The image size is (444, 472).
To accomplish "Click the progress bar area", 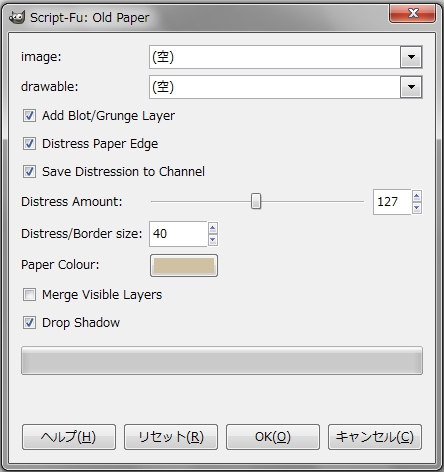I will 222,361.
